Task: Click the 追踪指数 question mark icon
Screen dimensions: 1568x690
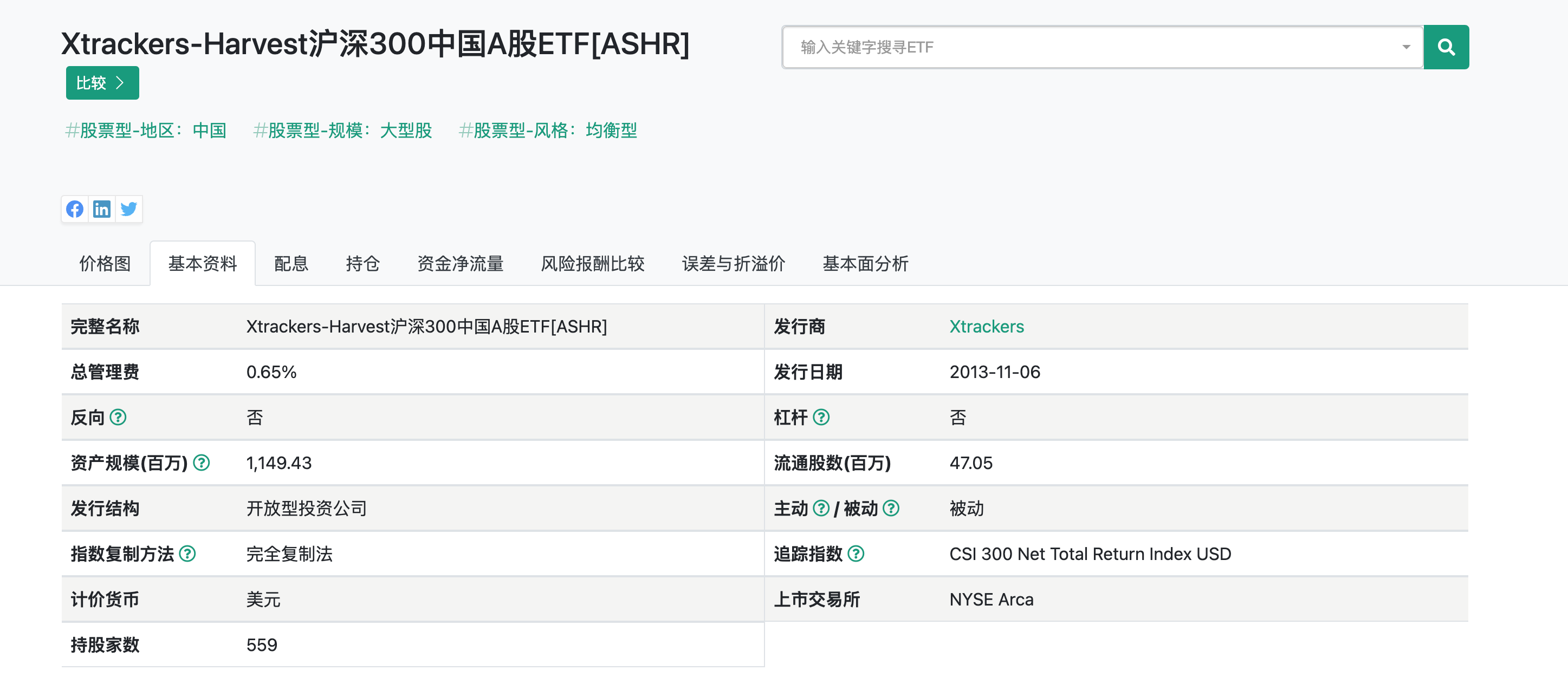Action: (858, 554)
